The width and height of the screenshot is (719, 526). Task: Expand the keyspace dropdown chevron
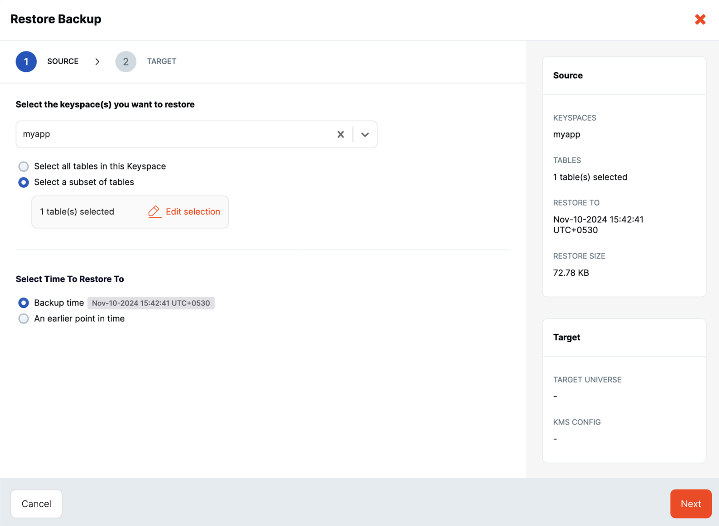tap(365, 134)
